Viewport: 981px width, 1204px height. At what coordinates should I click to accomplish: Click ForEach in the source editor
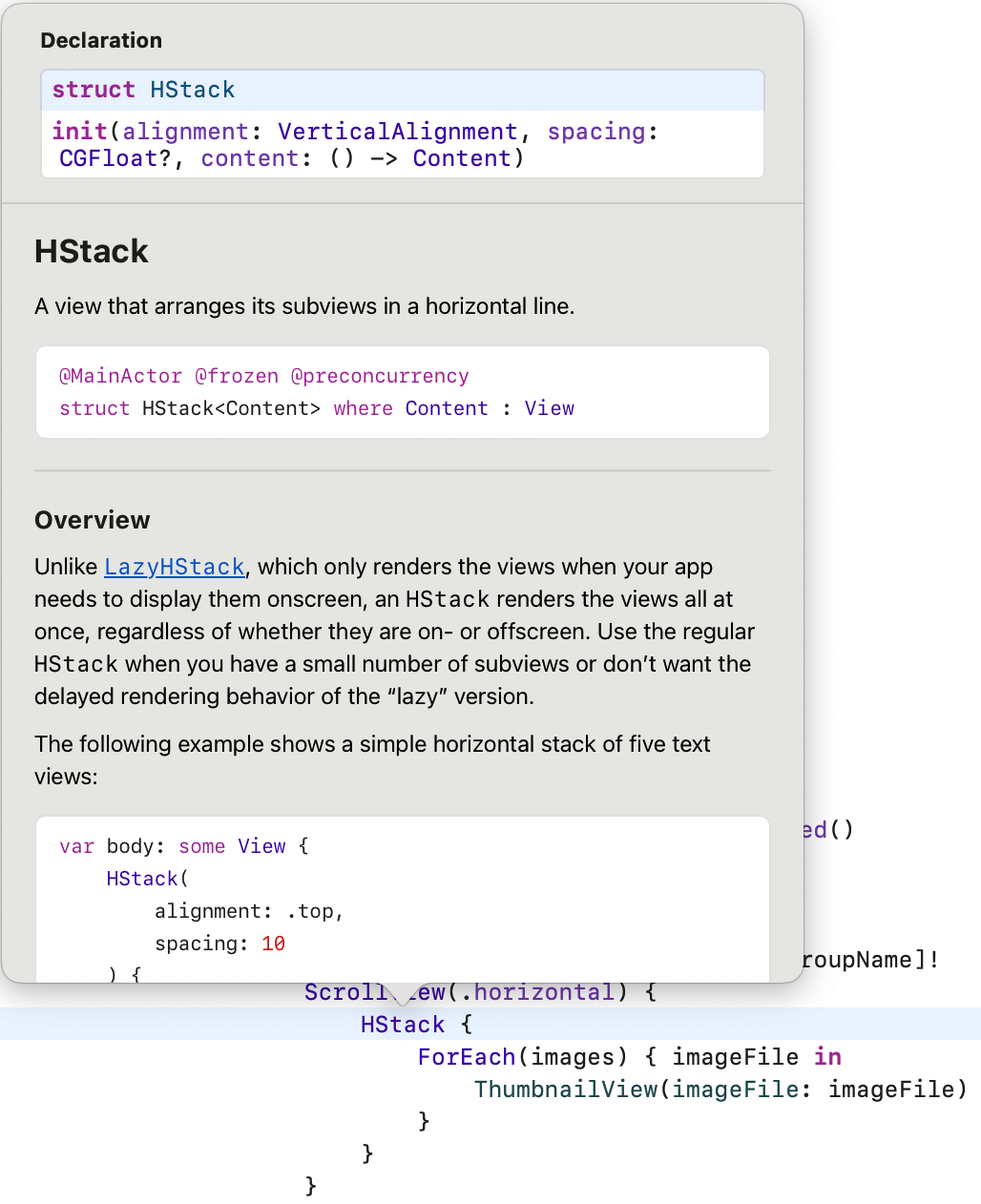click(x=466, y=1057)
